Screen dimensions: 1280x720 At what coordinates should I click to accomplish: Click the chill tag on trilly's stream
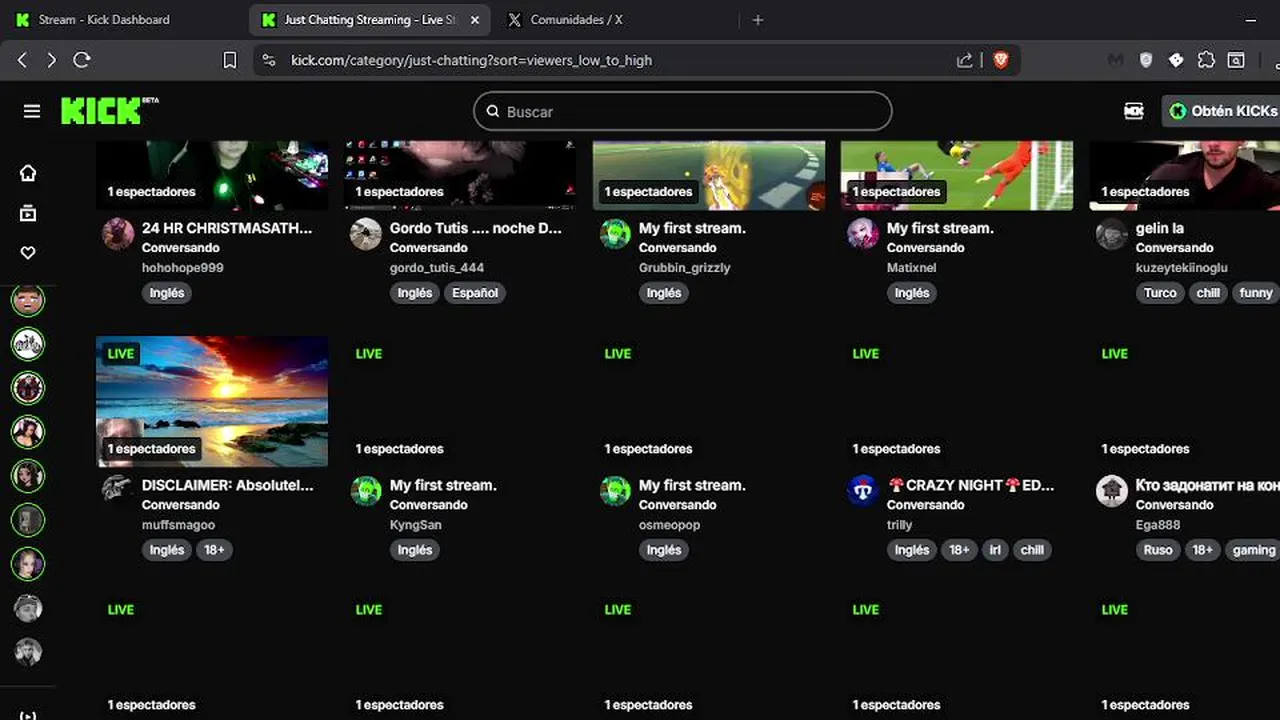tap(1032, 550)
